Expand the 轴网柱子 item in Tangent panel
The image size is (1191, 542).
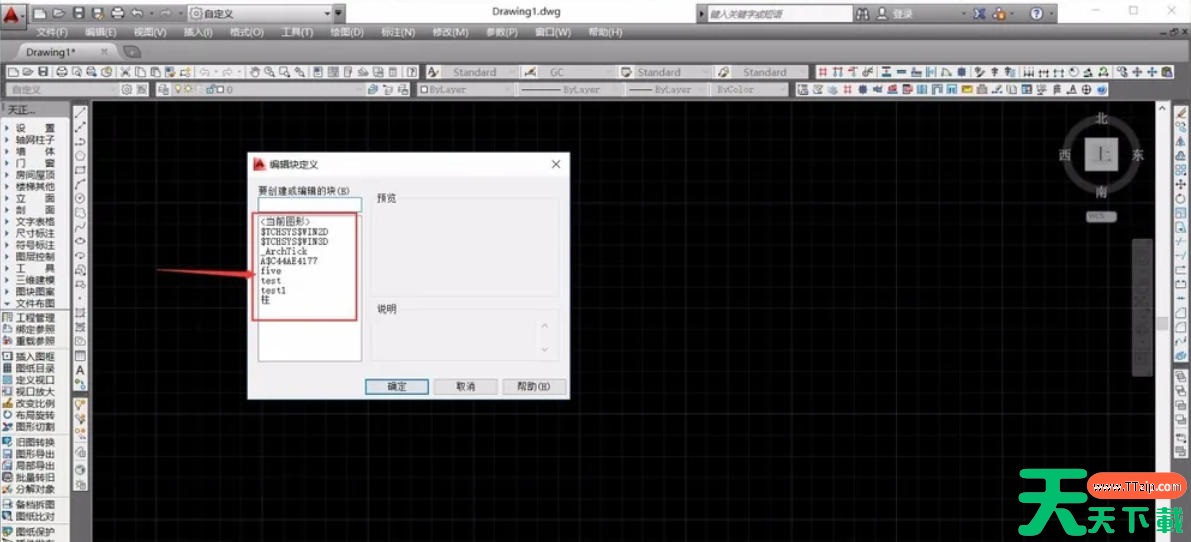(35, 140)
